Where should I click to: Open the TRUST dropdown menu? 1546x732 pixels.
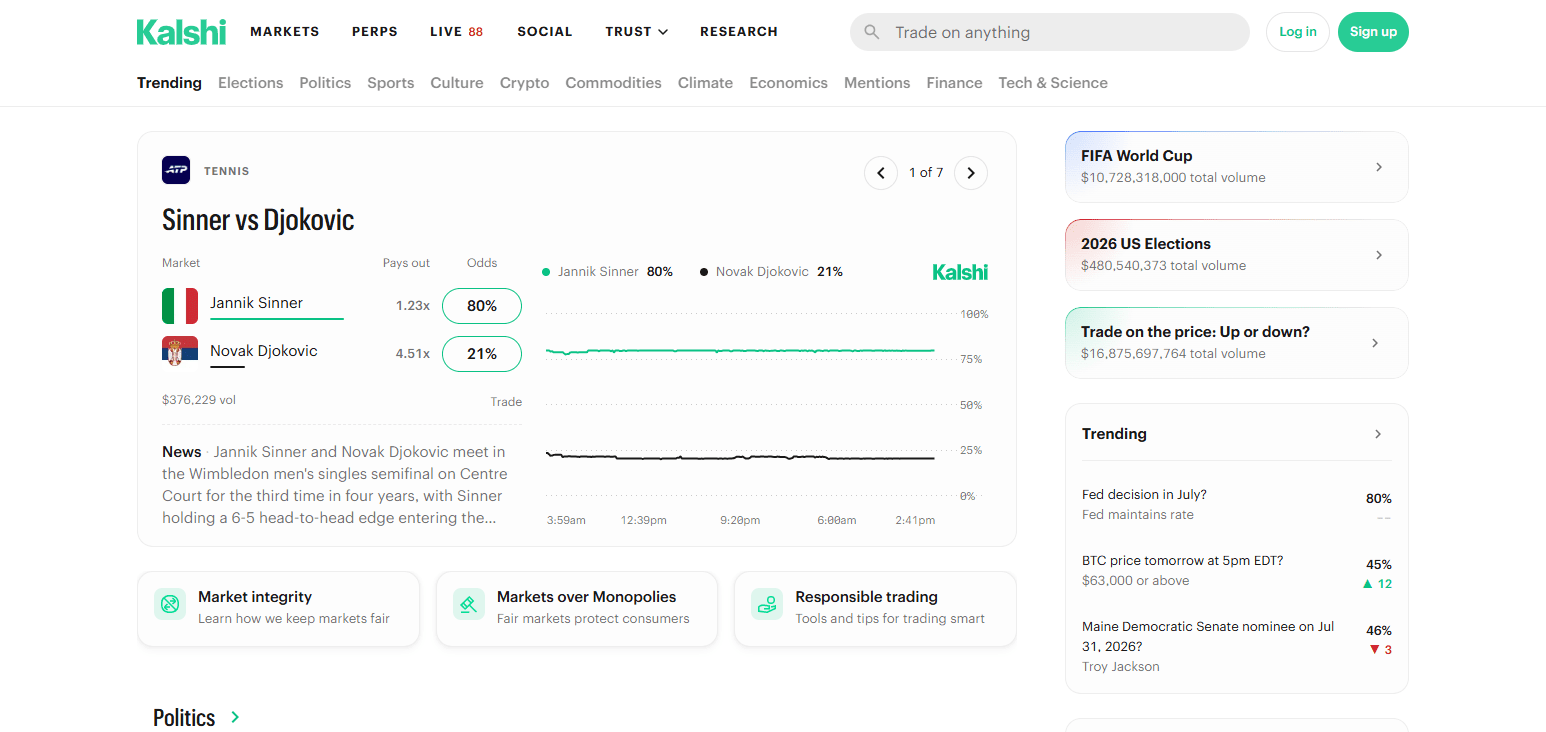tap(636, 32)
